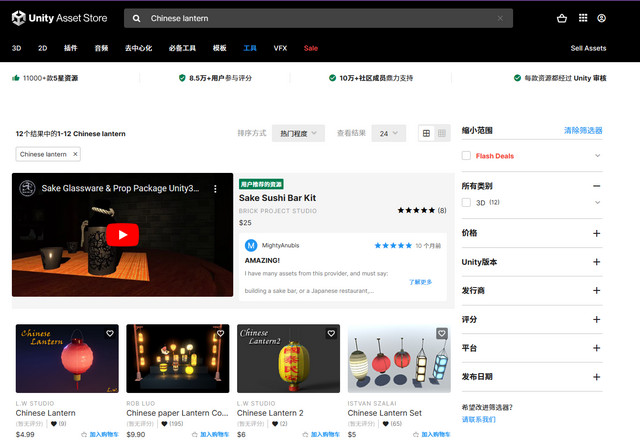Favorite the Chinese Lantern 2 heart
Viewport: 640px width, 444px height.
tap(331, 333)
